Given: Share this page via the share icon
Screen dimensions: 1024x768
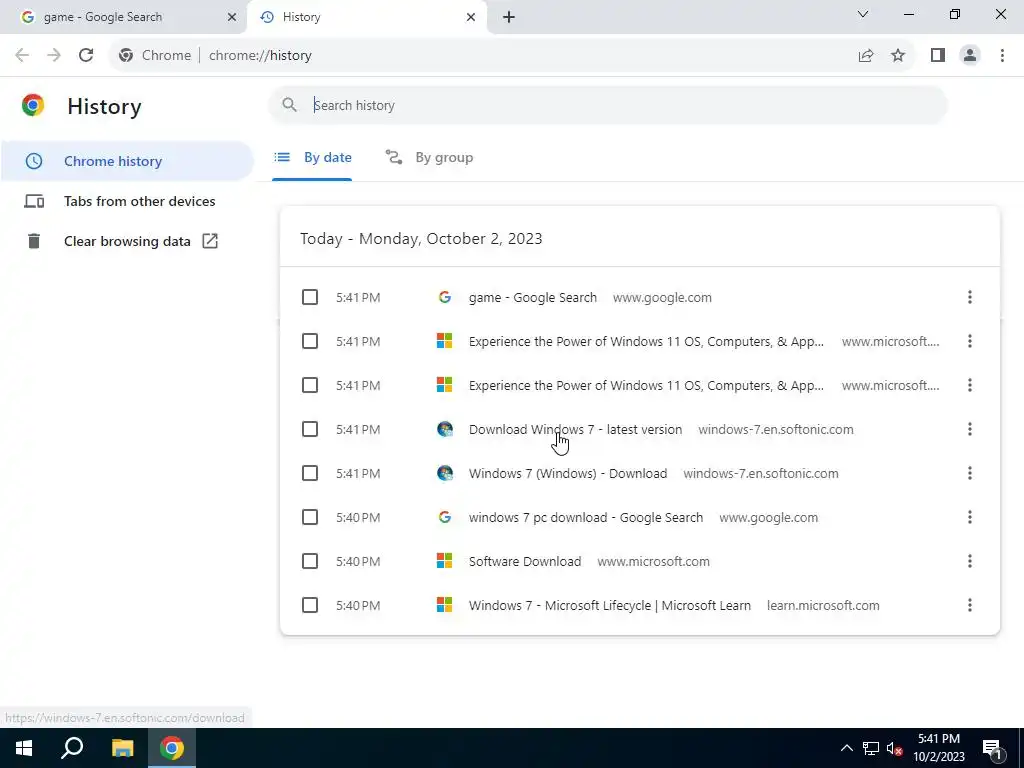Looking at the screenshot, I should 866,56.
